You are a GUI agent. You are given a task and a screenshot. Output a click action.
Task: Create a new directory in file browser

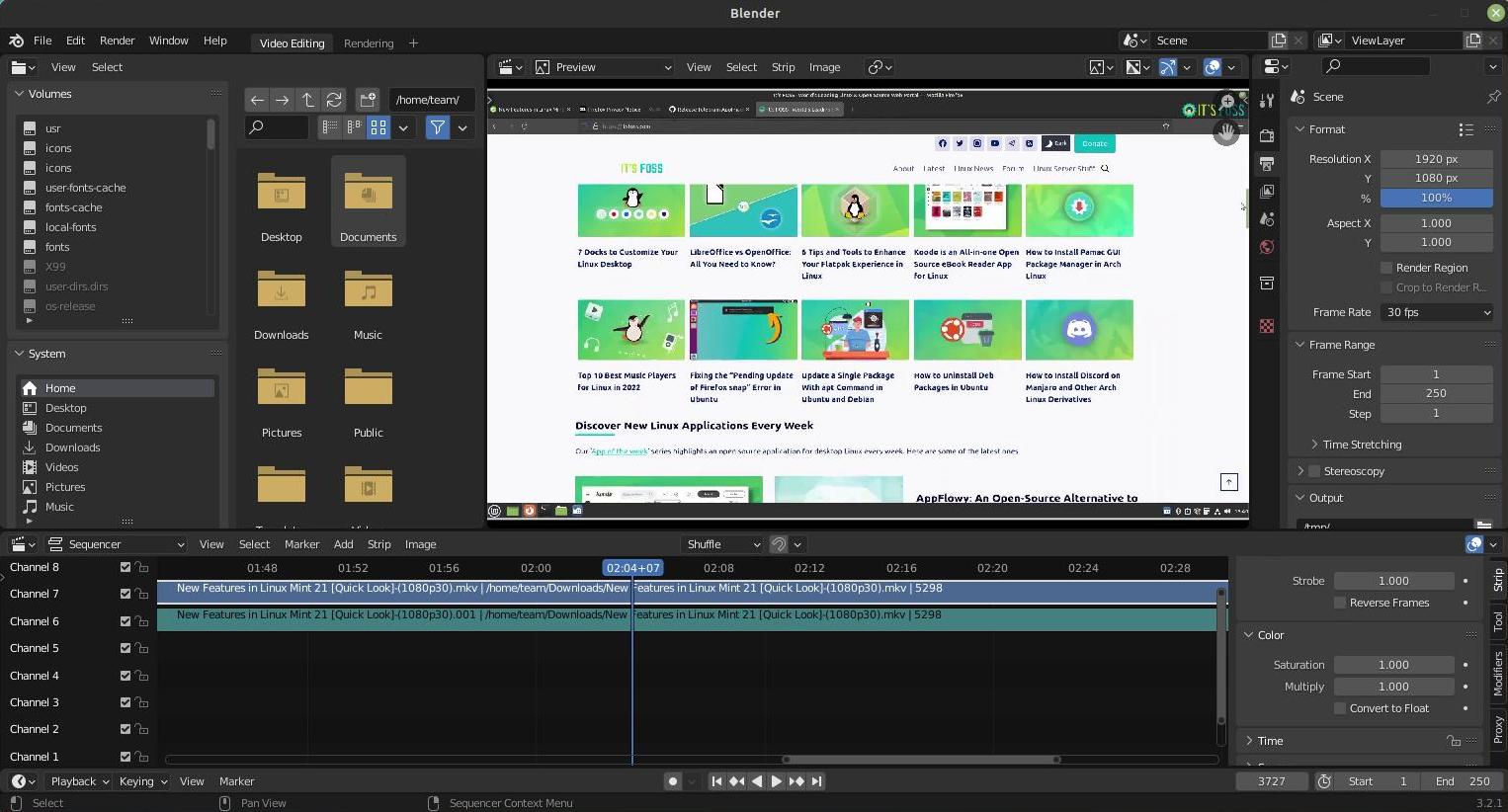click(x=368, y=100)
